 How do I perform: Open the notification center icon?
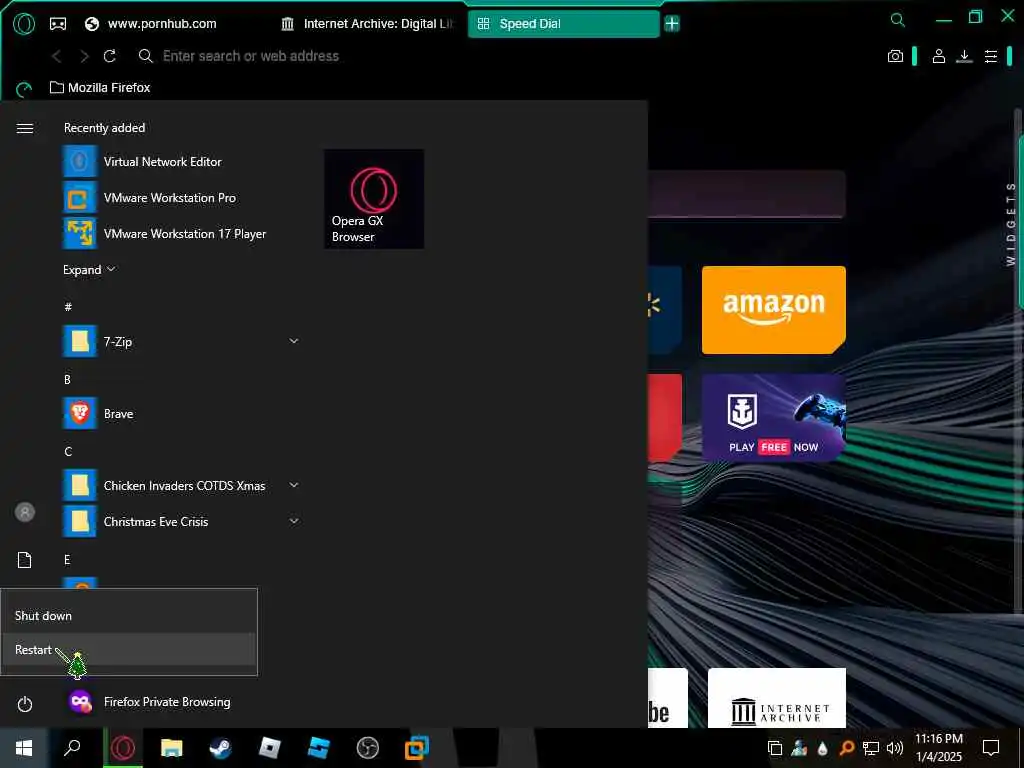[x=991, y=748]
